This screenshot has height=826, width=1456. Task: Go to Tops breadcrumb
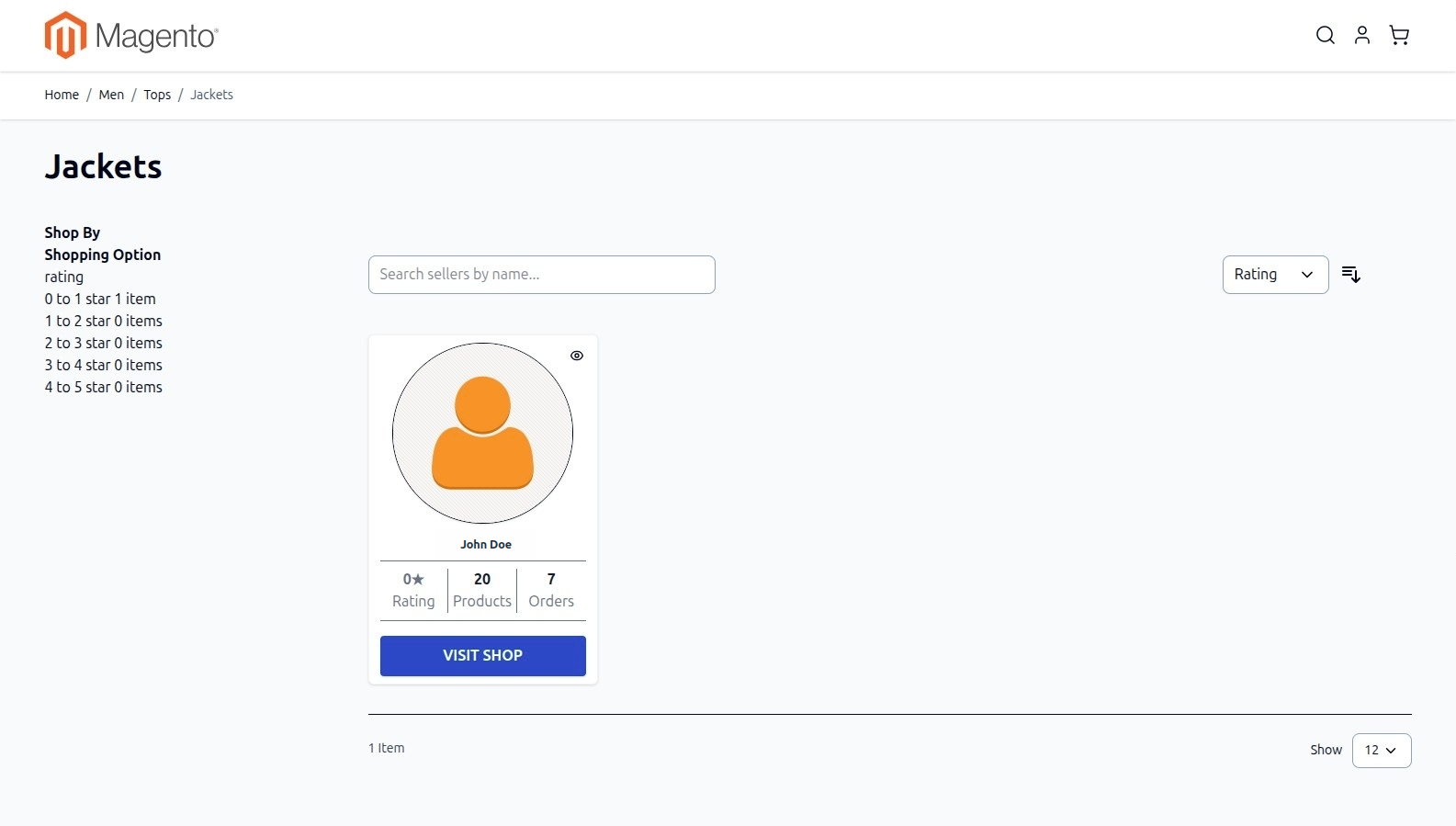pos(157,95)
